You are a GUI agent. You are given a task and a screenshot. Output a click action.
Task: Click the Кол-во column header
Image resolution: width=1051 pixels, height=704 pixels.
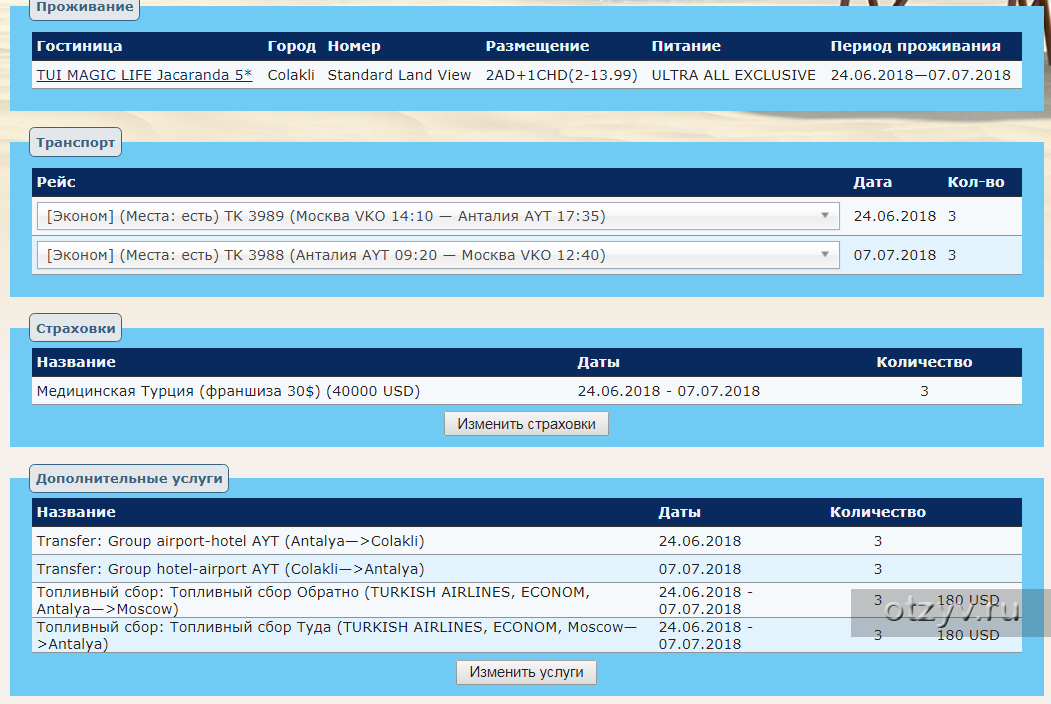click(975, 182)
